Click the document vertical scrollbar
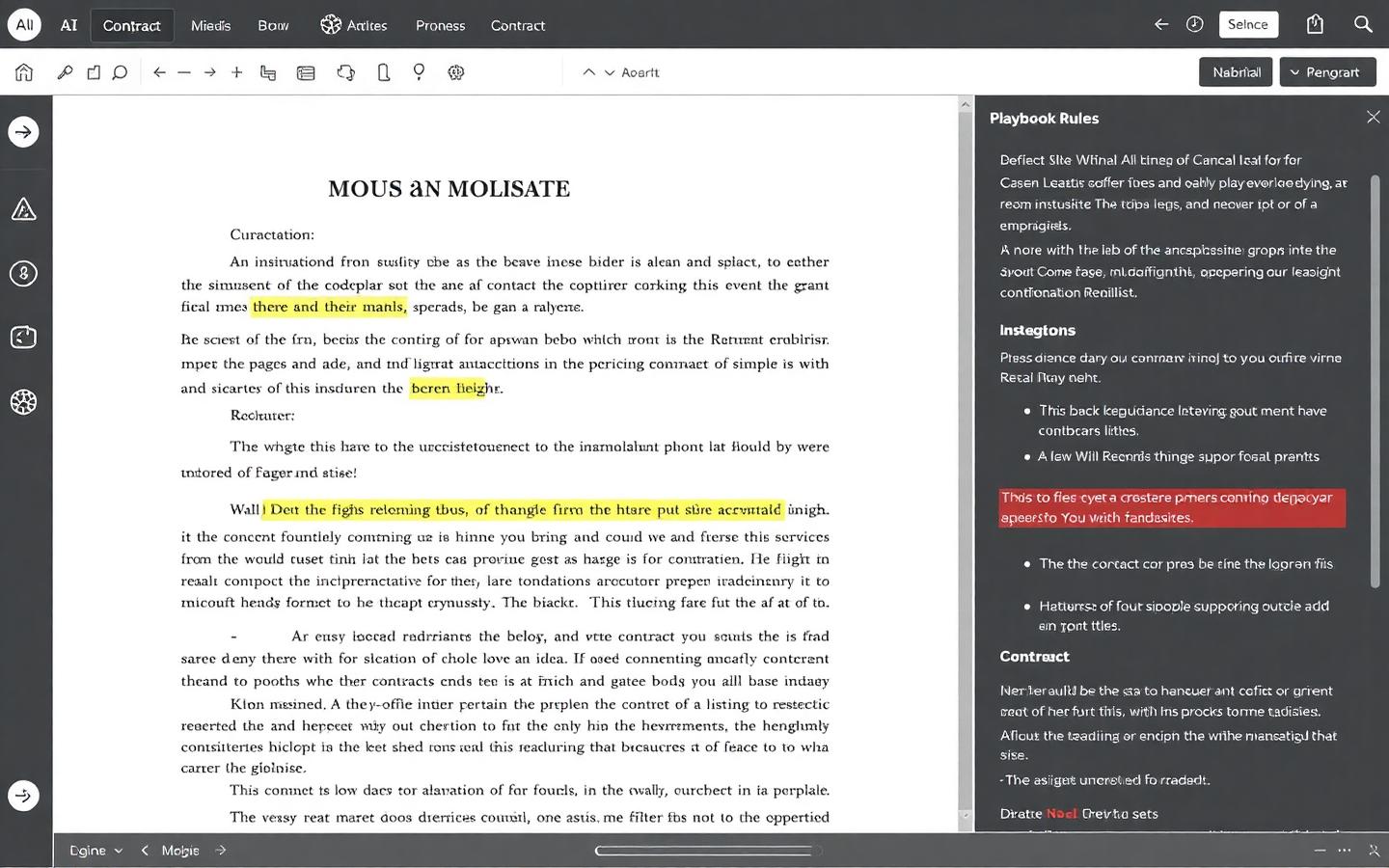The image size is (1389, 868). click(x=965, y=463)
